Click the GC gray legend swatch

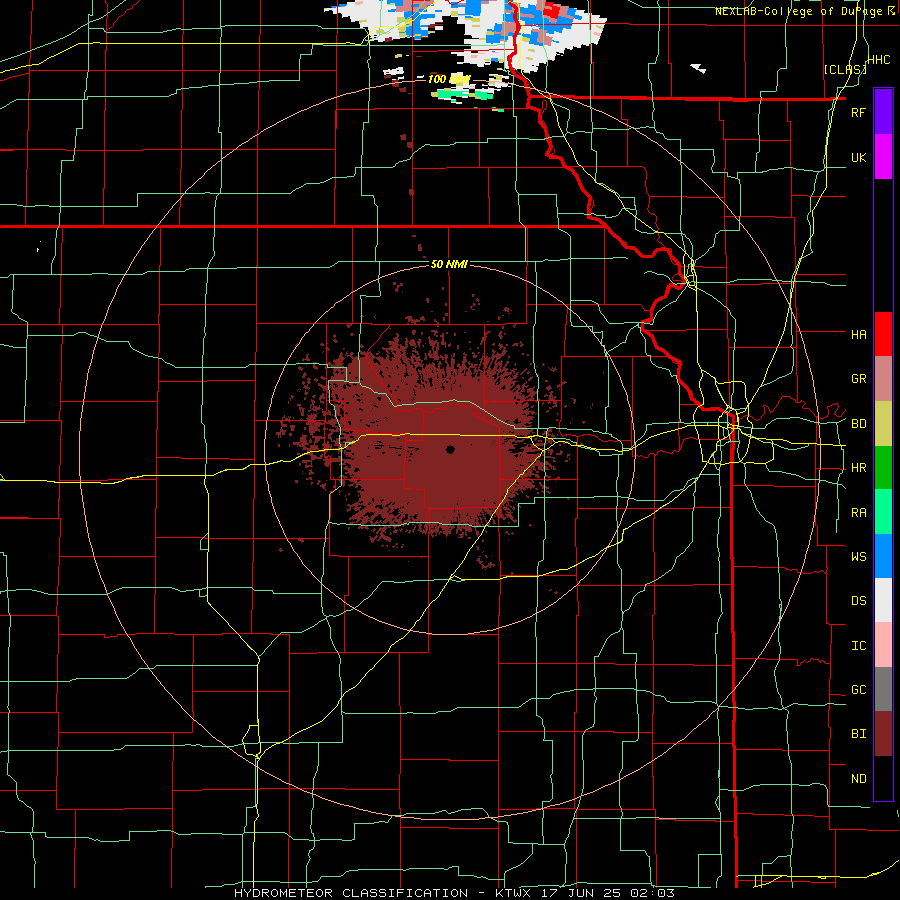(883, 689)
